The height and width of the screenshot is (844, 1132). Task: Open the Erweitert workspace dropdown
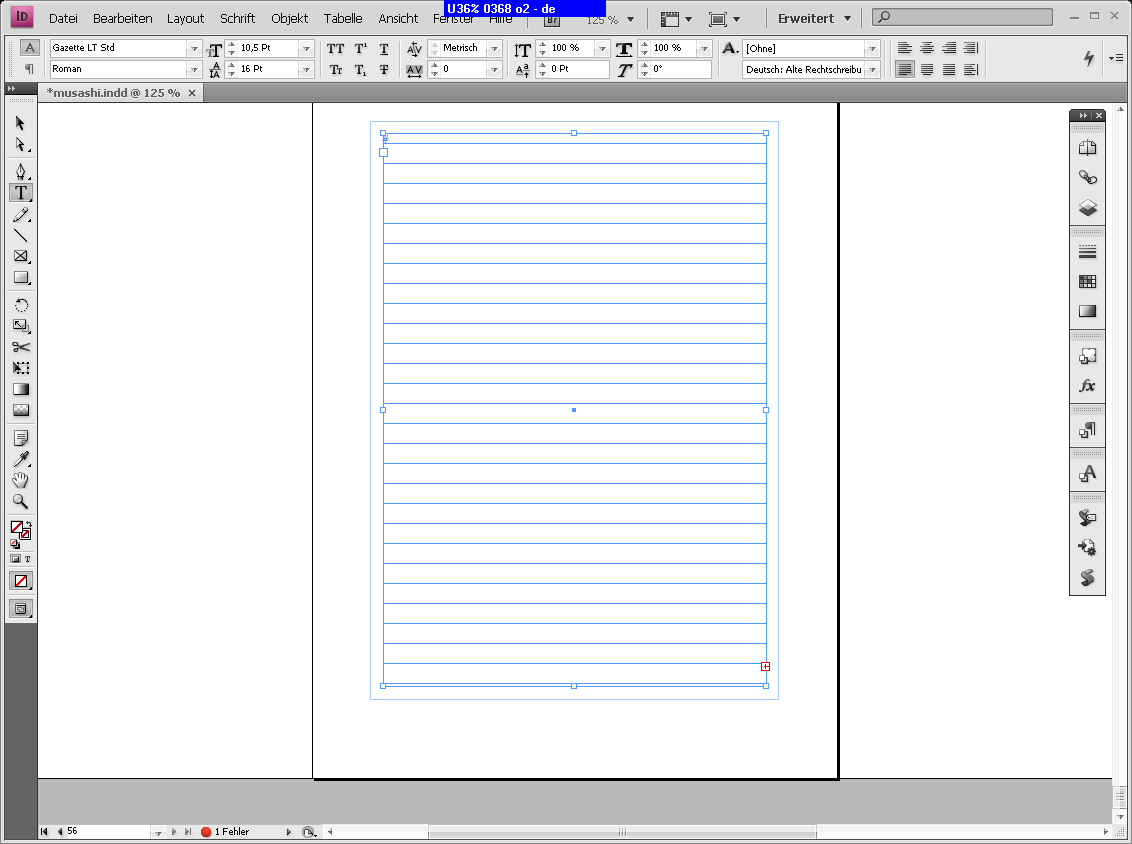click(814, 19)
